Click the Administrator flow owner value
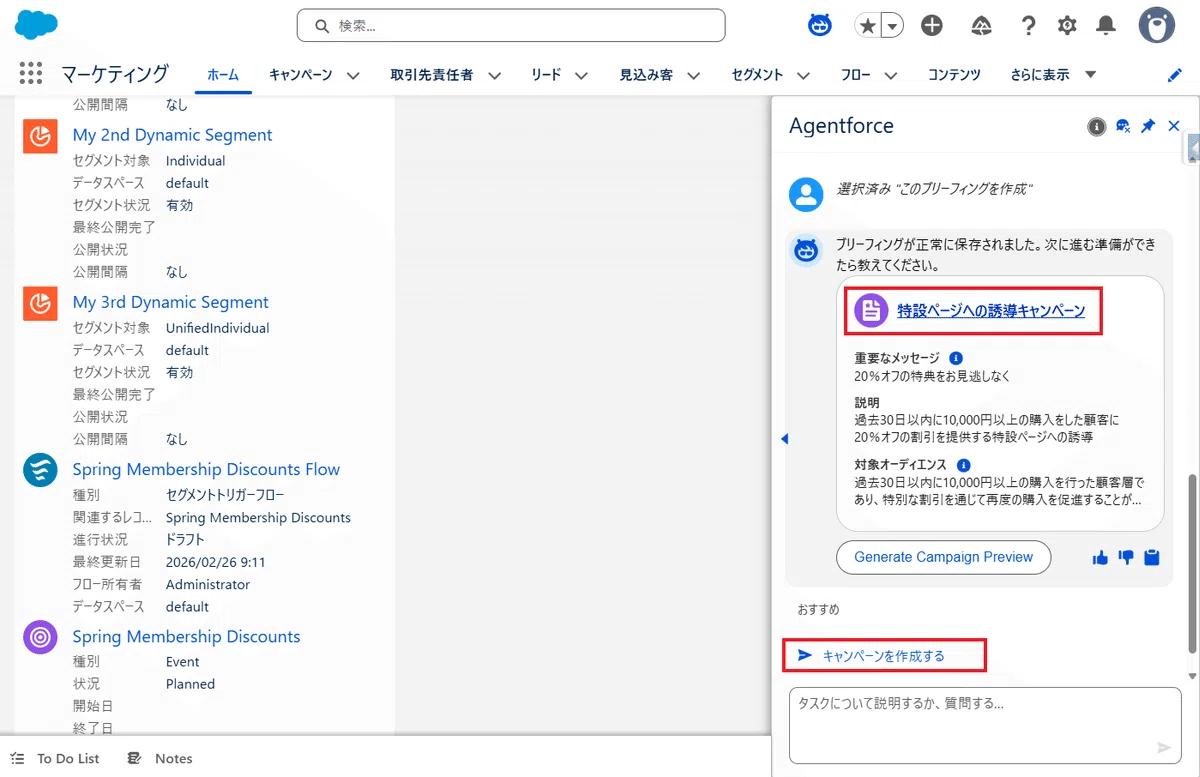The width and height of the screenshot is (1200, 777). coord(208,584)
